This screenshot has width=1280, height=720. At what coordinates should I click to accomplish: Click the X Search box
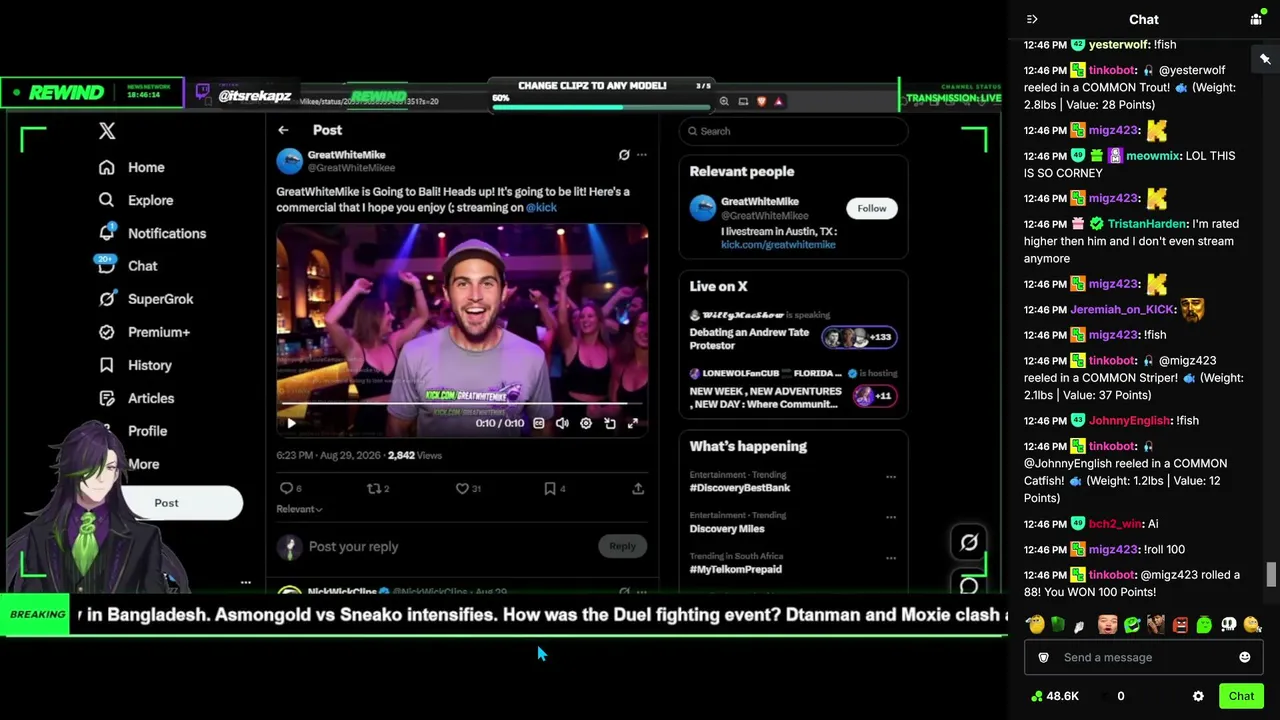point(793,131)
